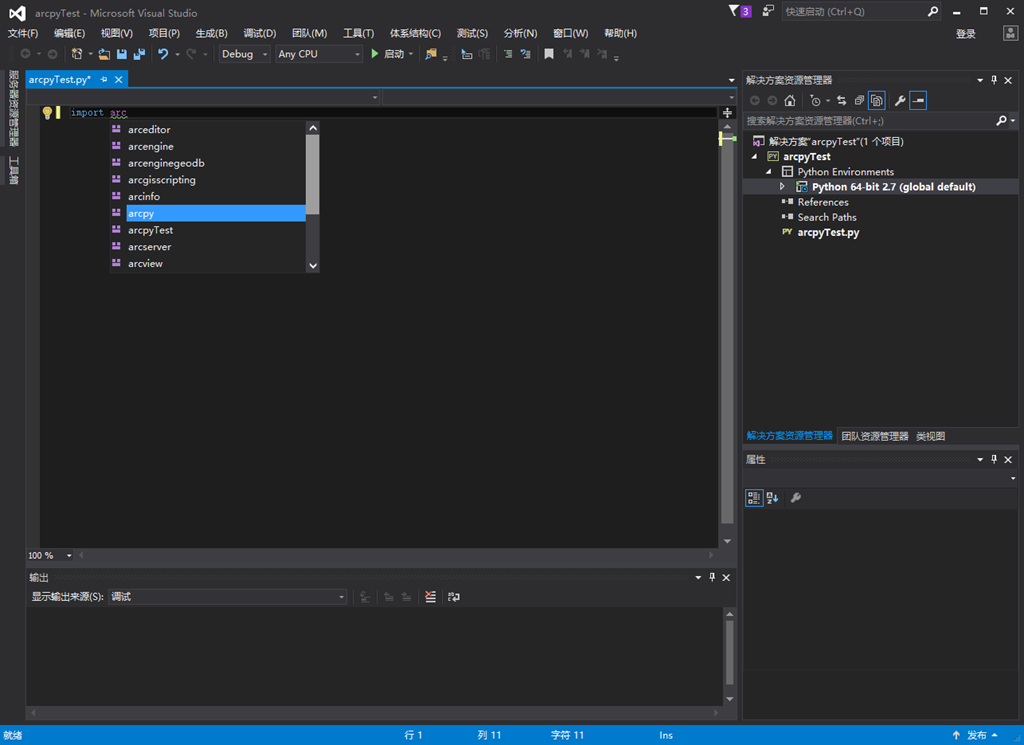Click the Quick Launch search magnifier
This screenshot has width=1024, height=745.
933,11
